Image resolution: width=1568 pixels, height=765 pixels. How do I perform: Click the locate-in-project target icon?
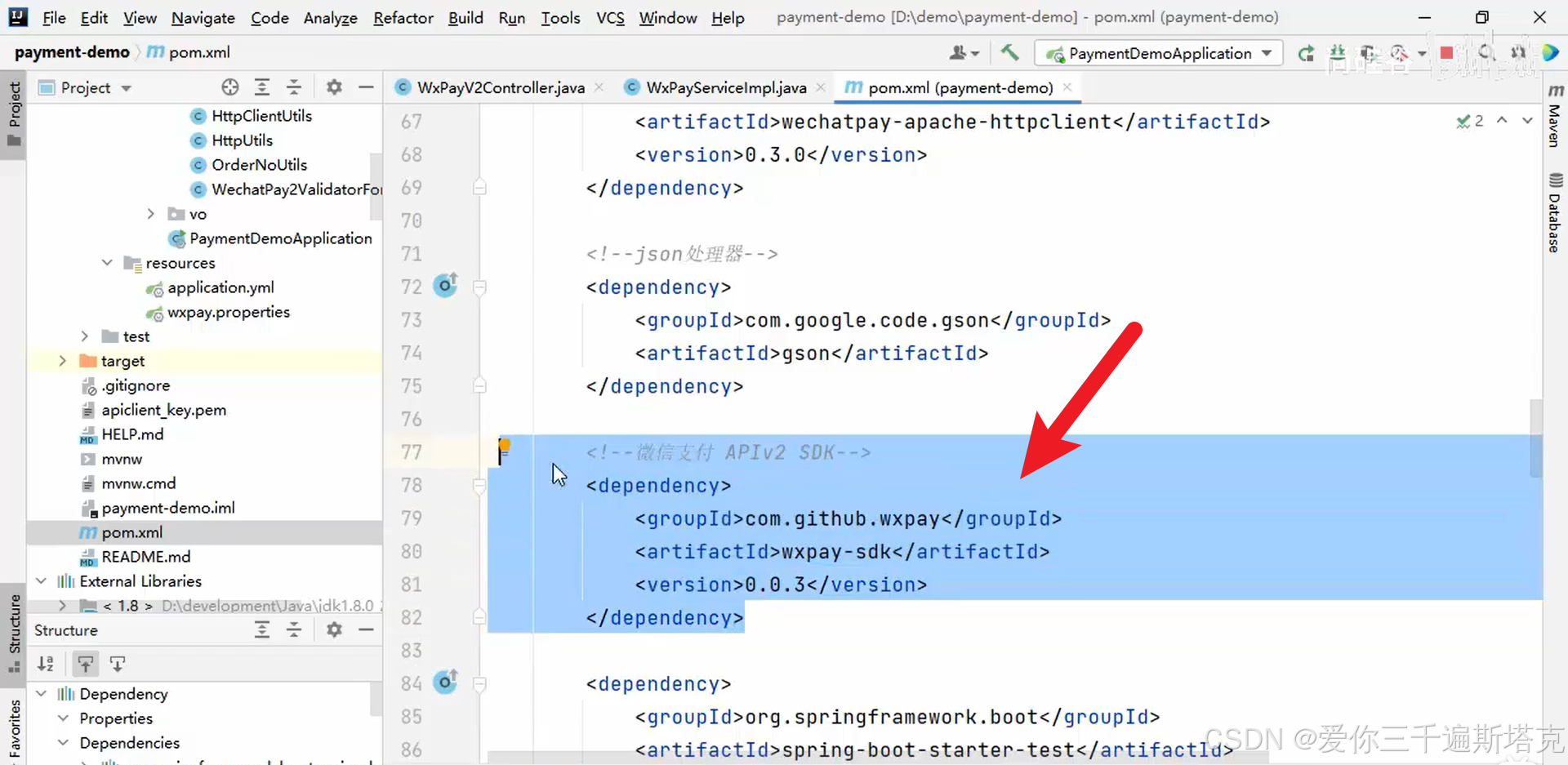pyautogui.click(x=230, y=87)
